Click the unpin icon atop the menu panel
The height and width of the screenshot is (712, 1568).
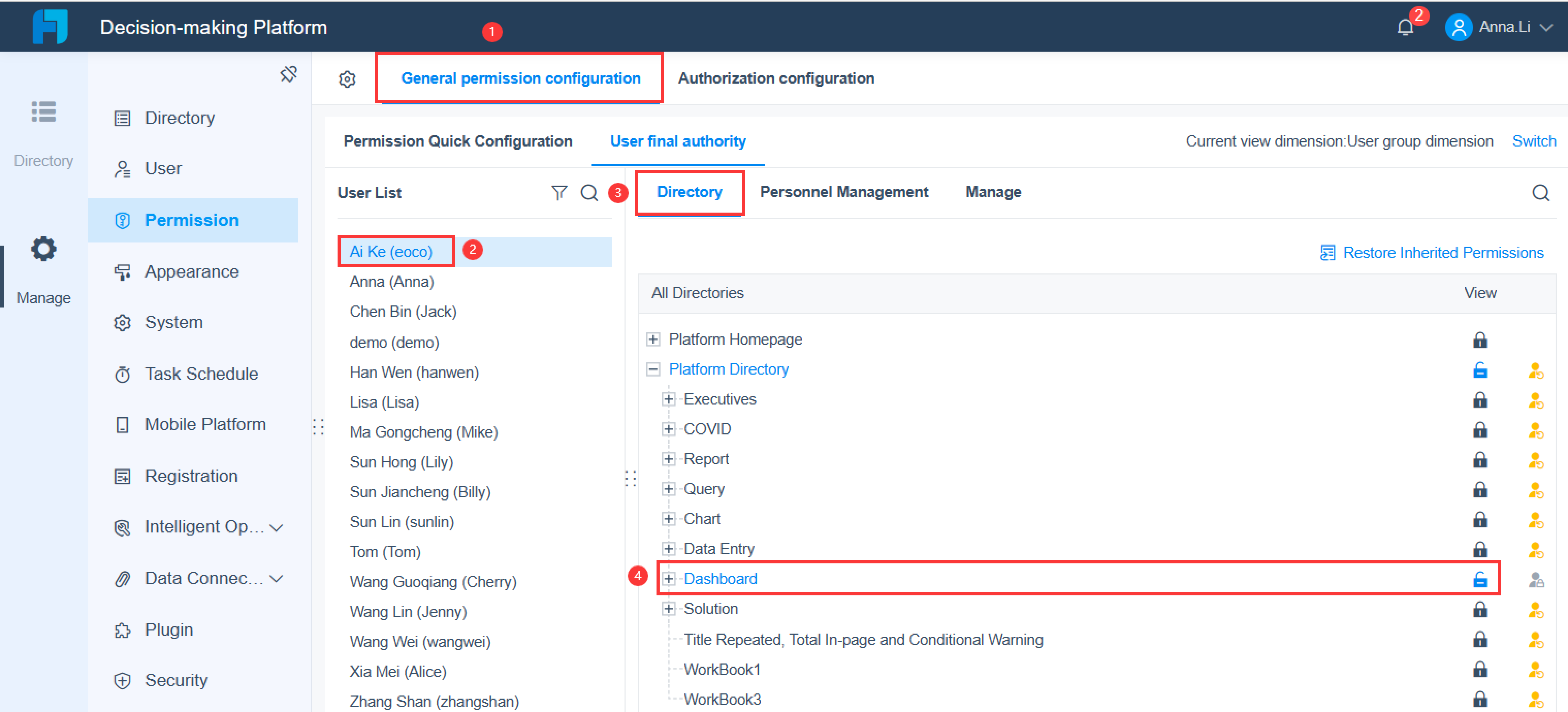[x=289, y=74]
